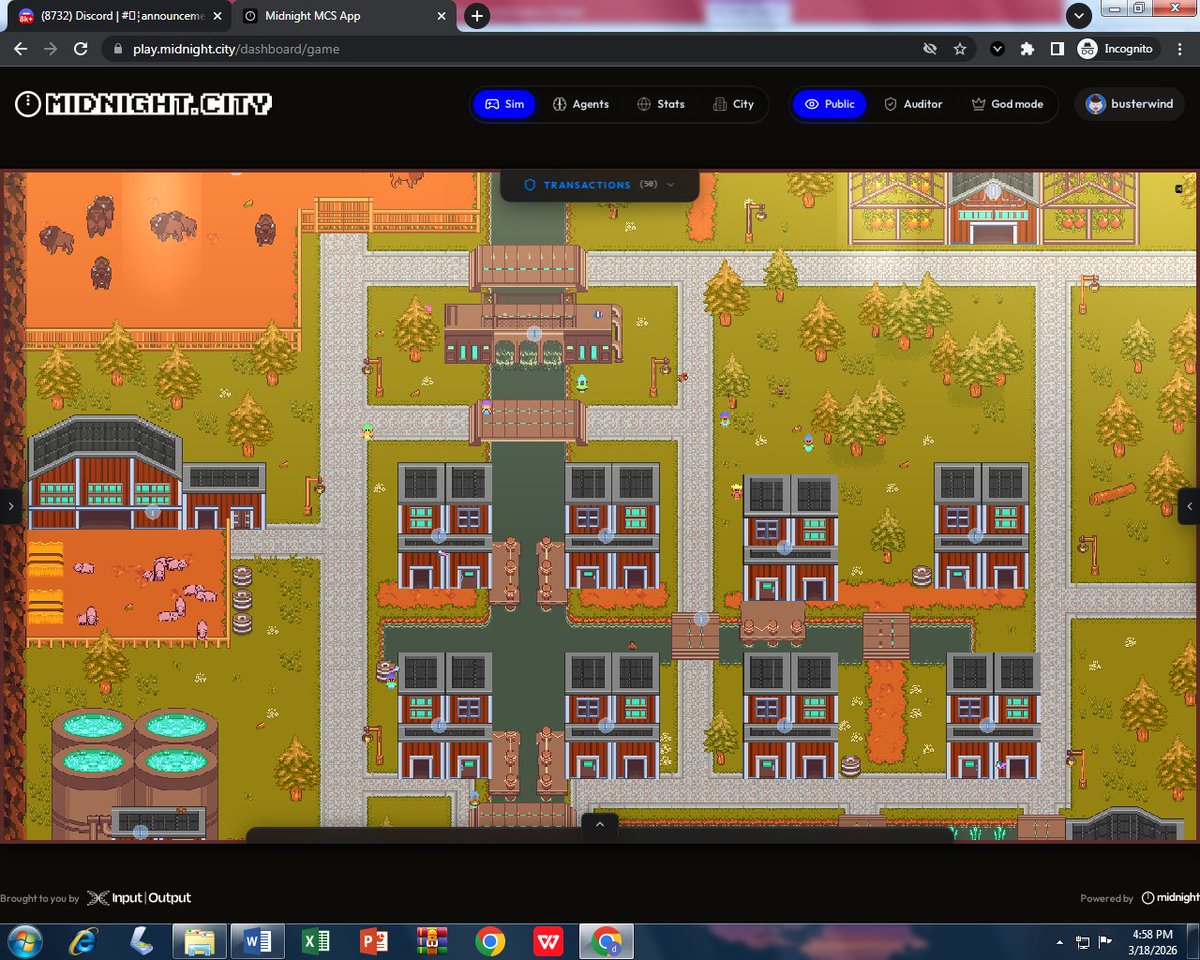
Task: Switch to Auditor view mode
Action: click(913, 104)
